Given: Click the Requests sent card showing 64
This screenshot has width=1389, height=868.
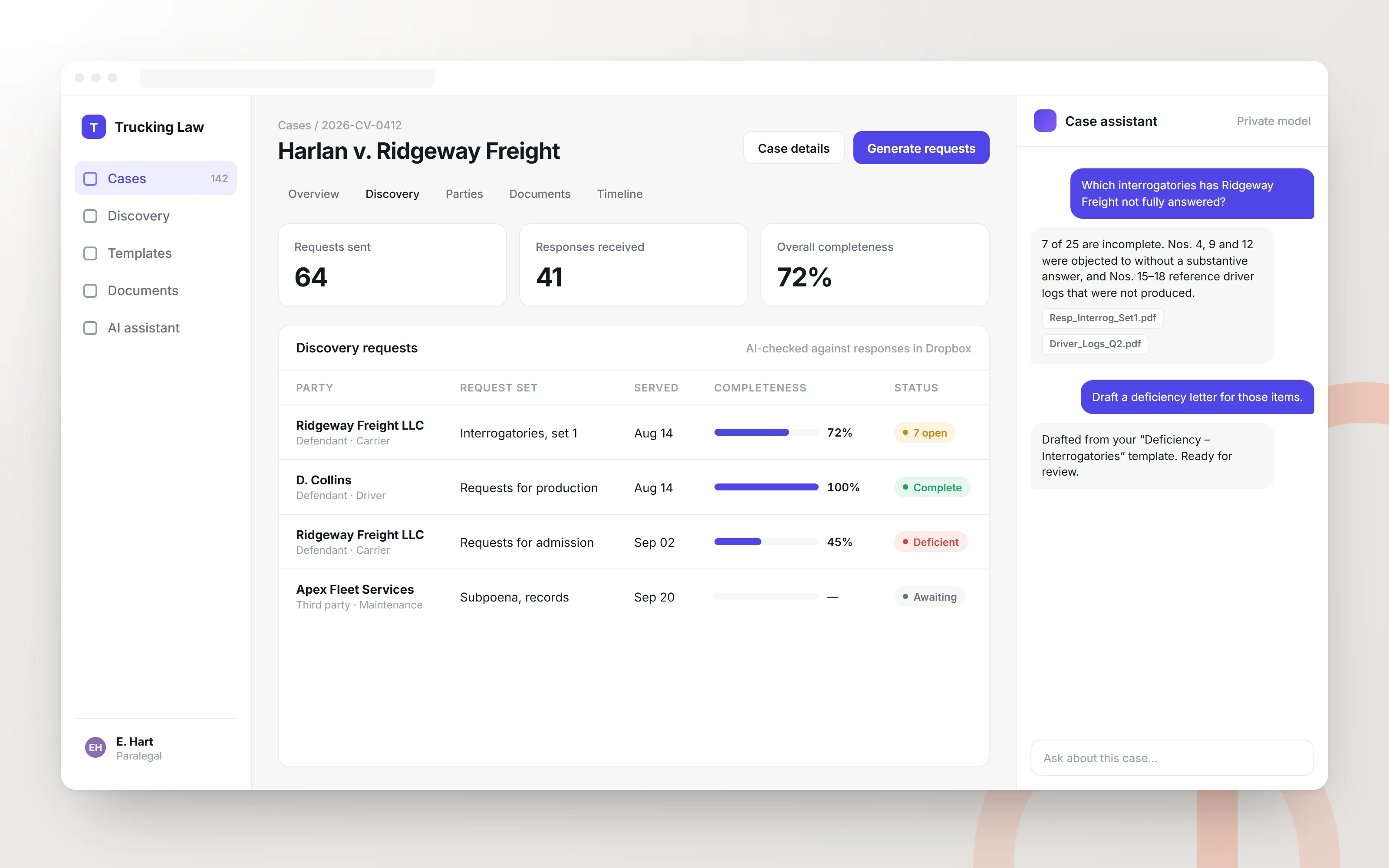Looking at the screenshot, I should click(392, 265).
